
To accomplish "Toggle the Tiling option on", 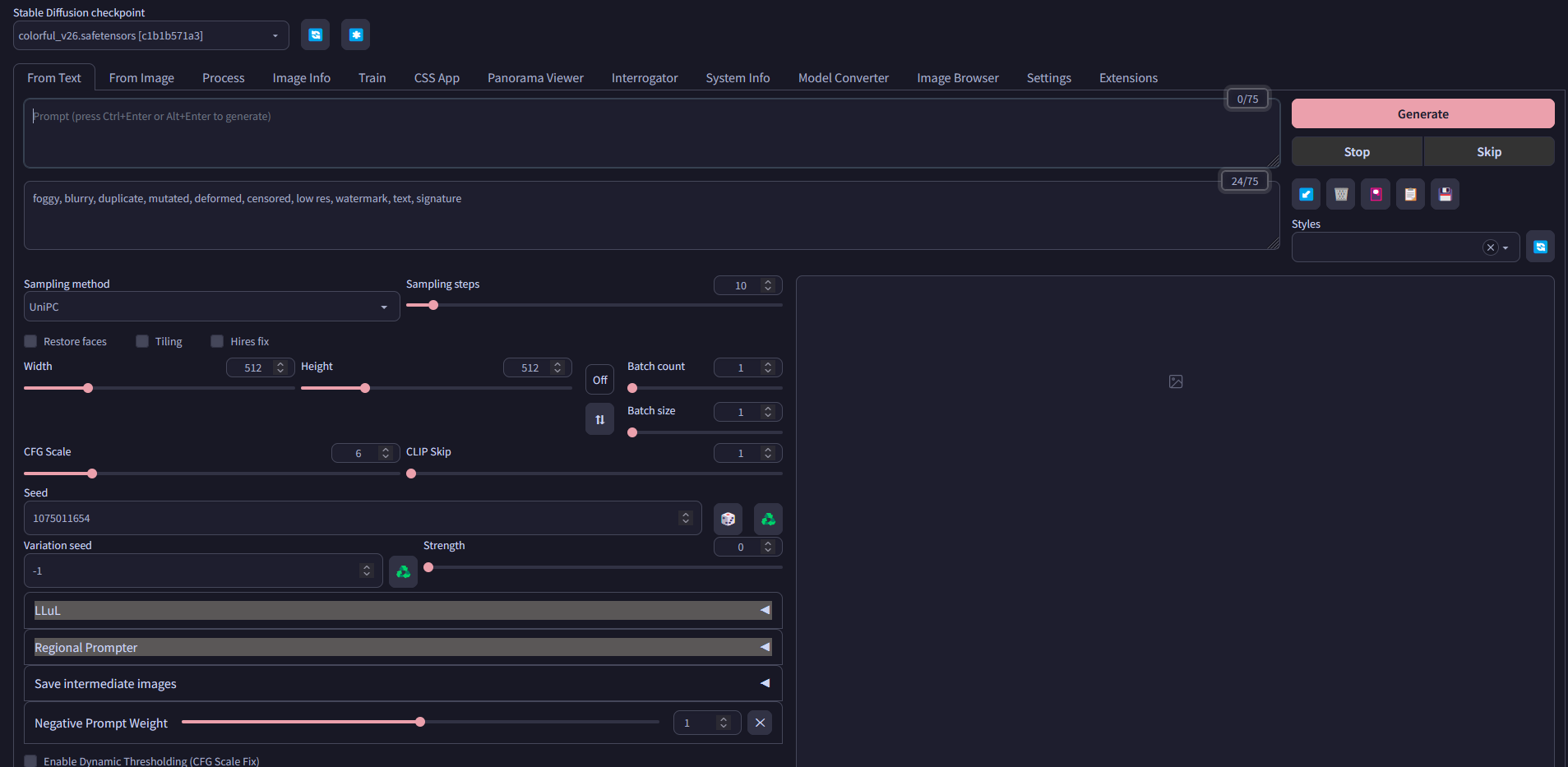I will click(x=141, y=341).
